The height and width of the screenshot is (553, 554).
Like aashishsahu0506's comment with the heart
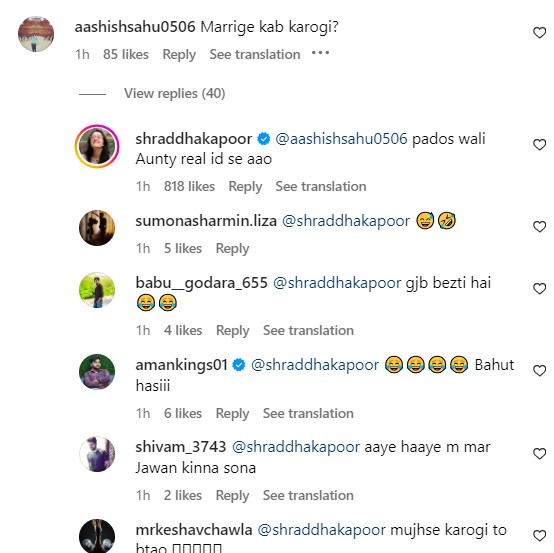(539, 33)
